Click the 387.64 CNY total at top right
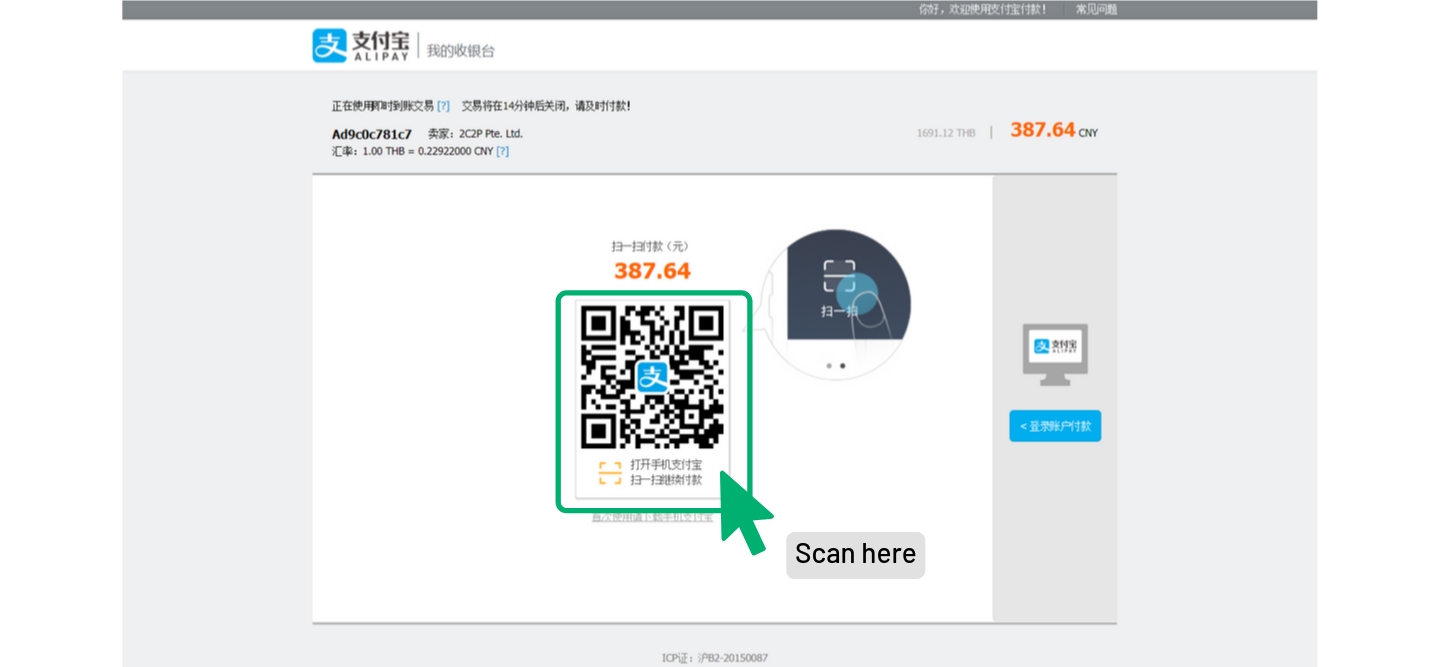This screenshot has height=667, width=1440. (x=1054, y=130)
